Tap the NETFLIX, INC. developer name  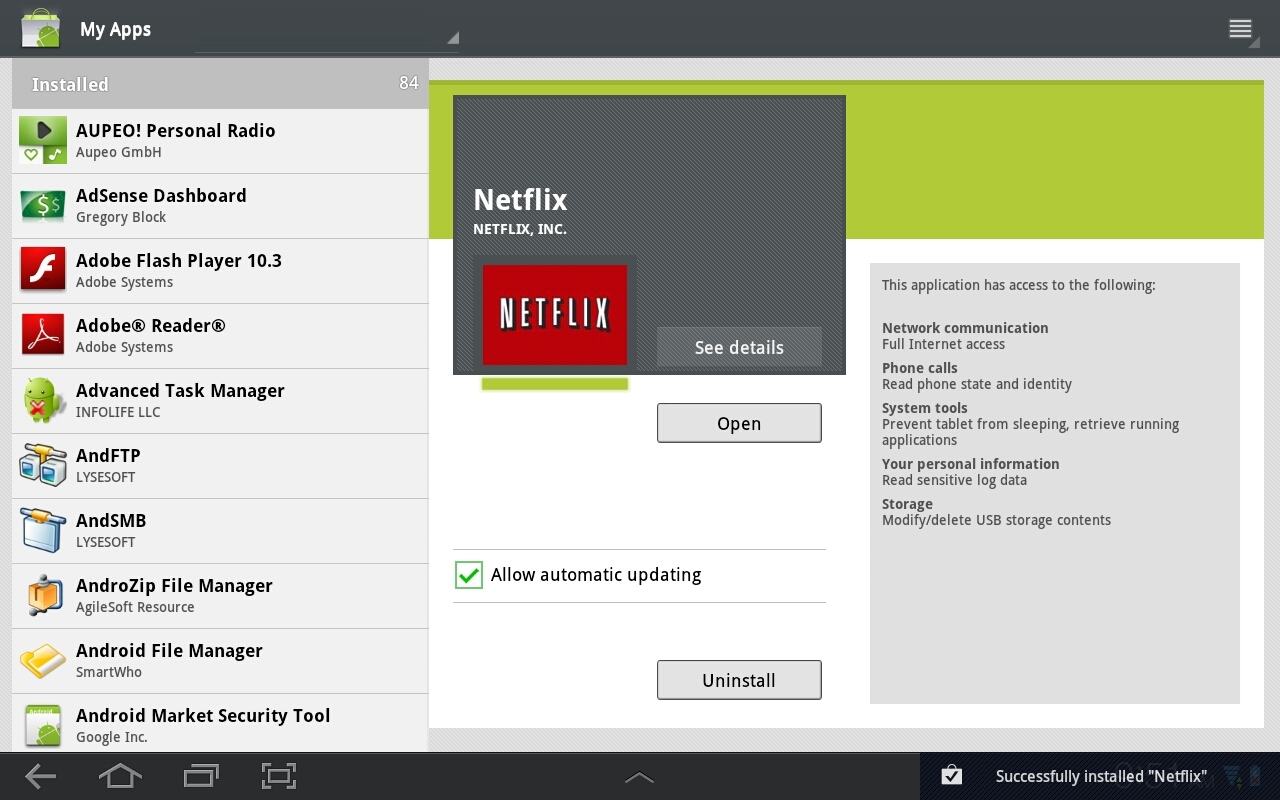coord(520,229)
